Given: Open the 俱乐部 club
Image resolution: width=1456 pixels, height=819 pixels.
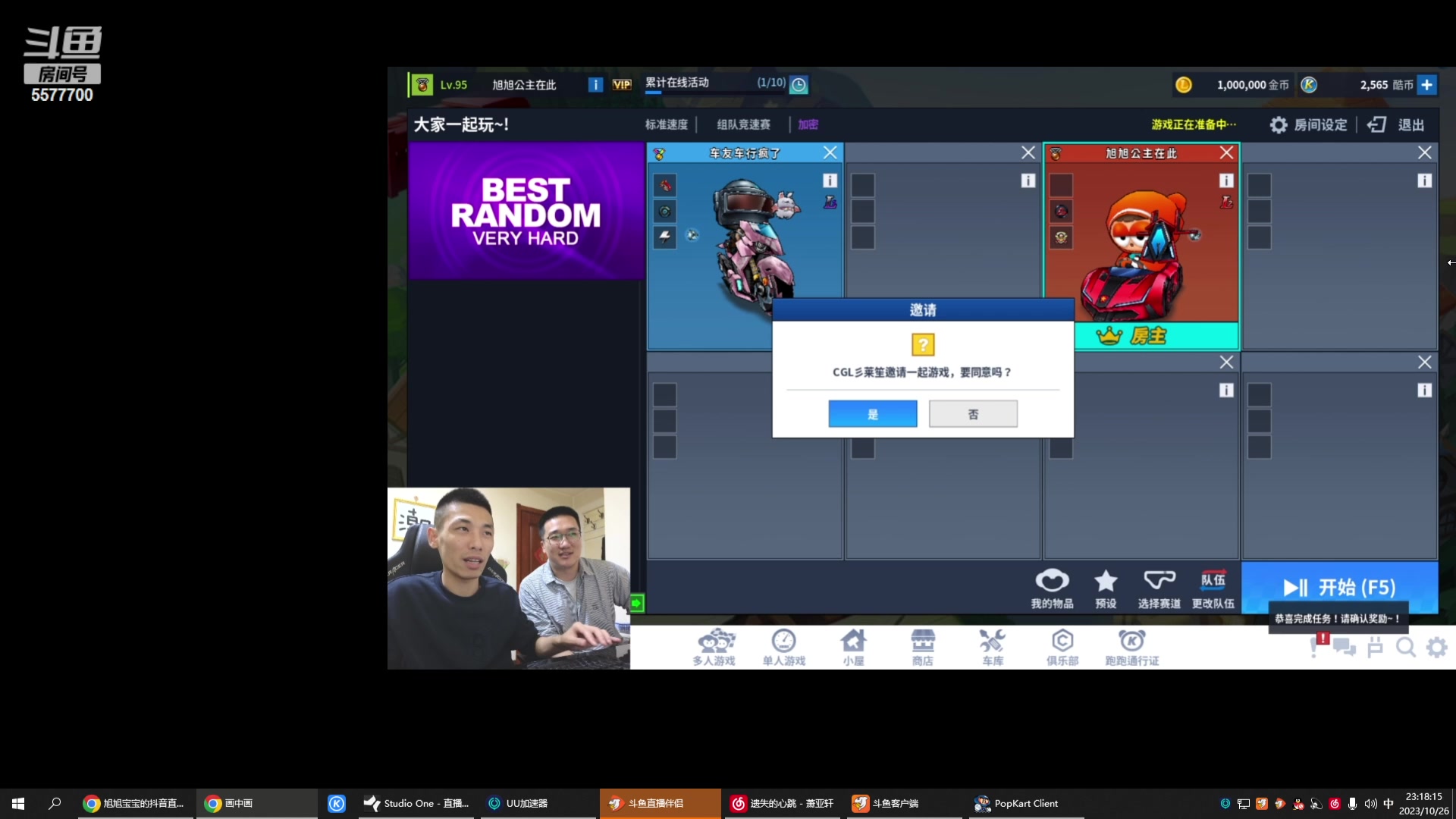Looking at the screenshot, I should pos(1062,648).
